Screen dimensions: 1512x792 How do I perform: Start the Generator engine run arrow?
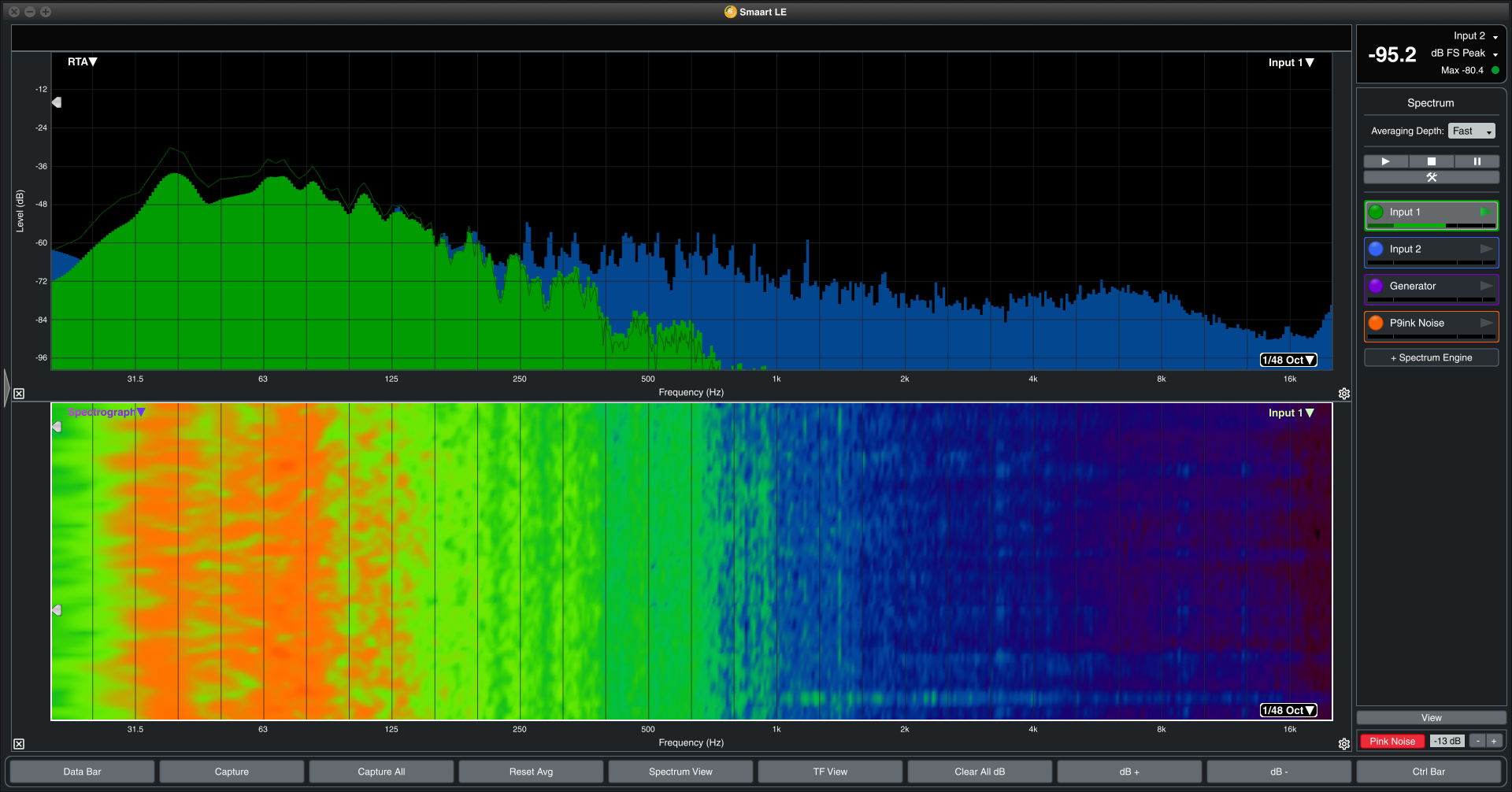point(1486,286)
